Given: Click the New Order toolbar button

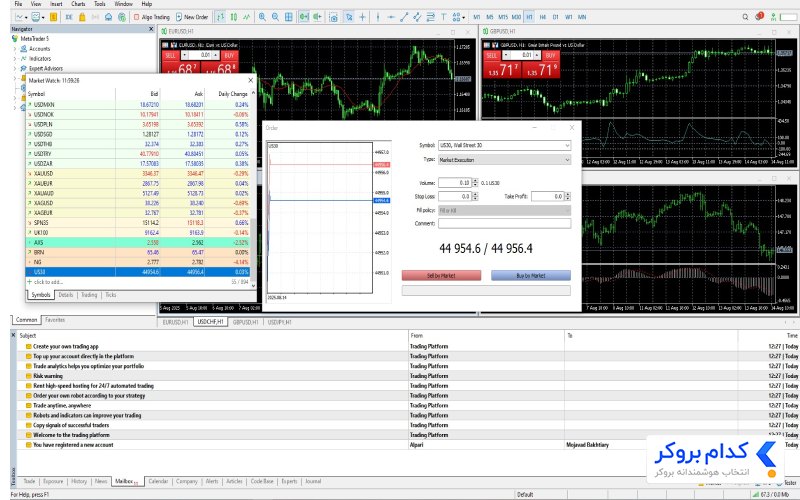Looking at the screenshot, I should coord(192,17).
